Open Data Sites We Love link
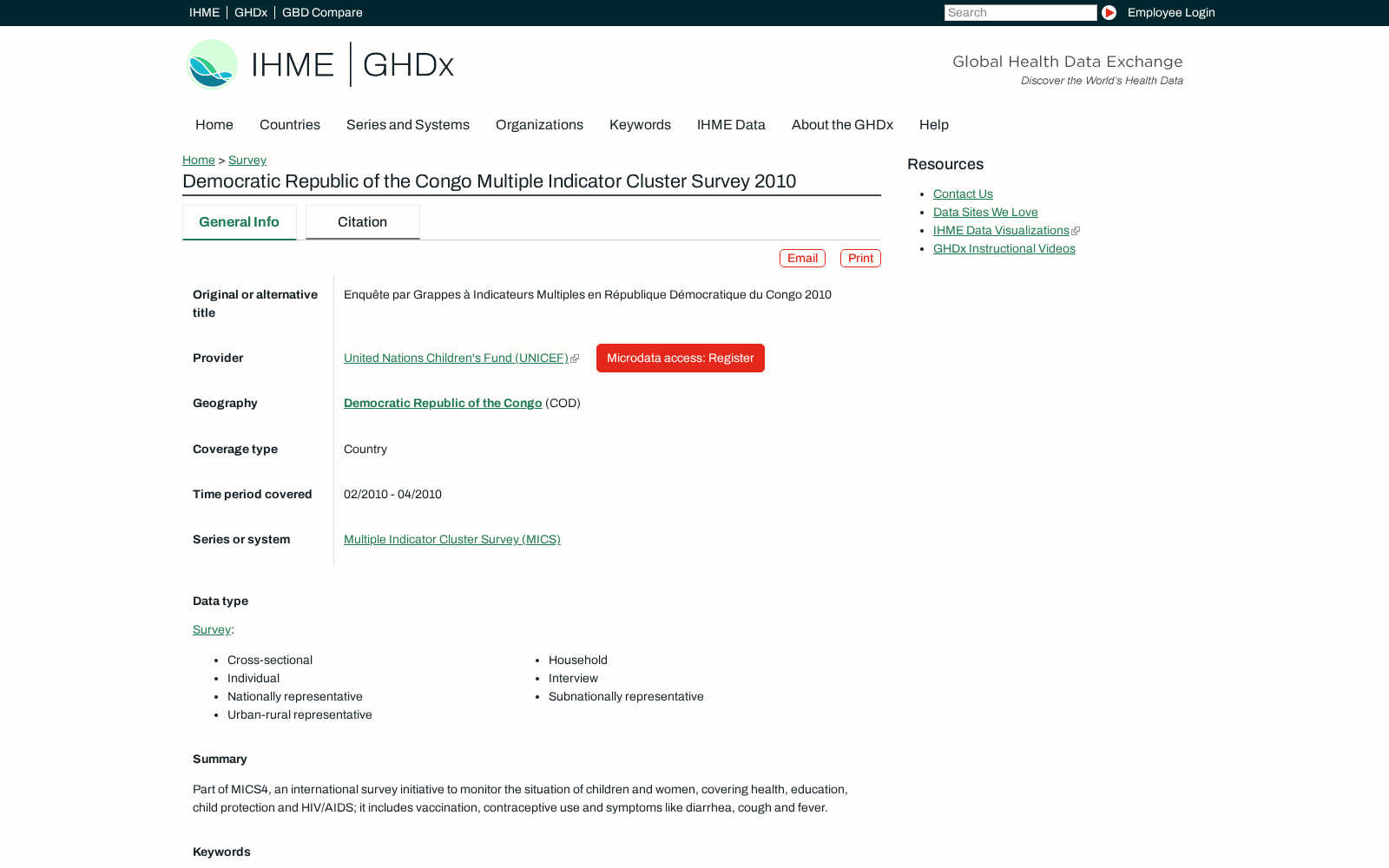Screen dimensions: 1389x868 click(985, 212)
